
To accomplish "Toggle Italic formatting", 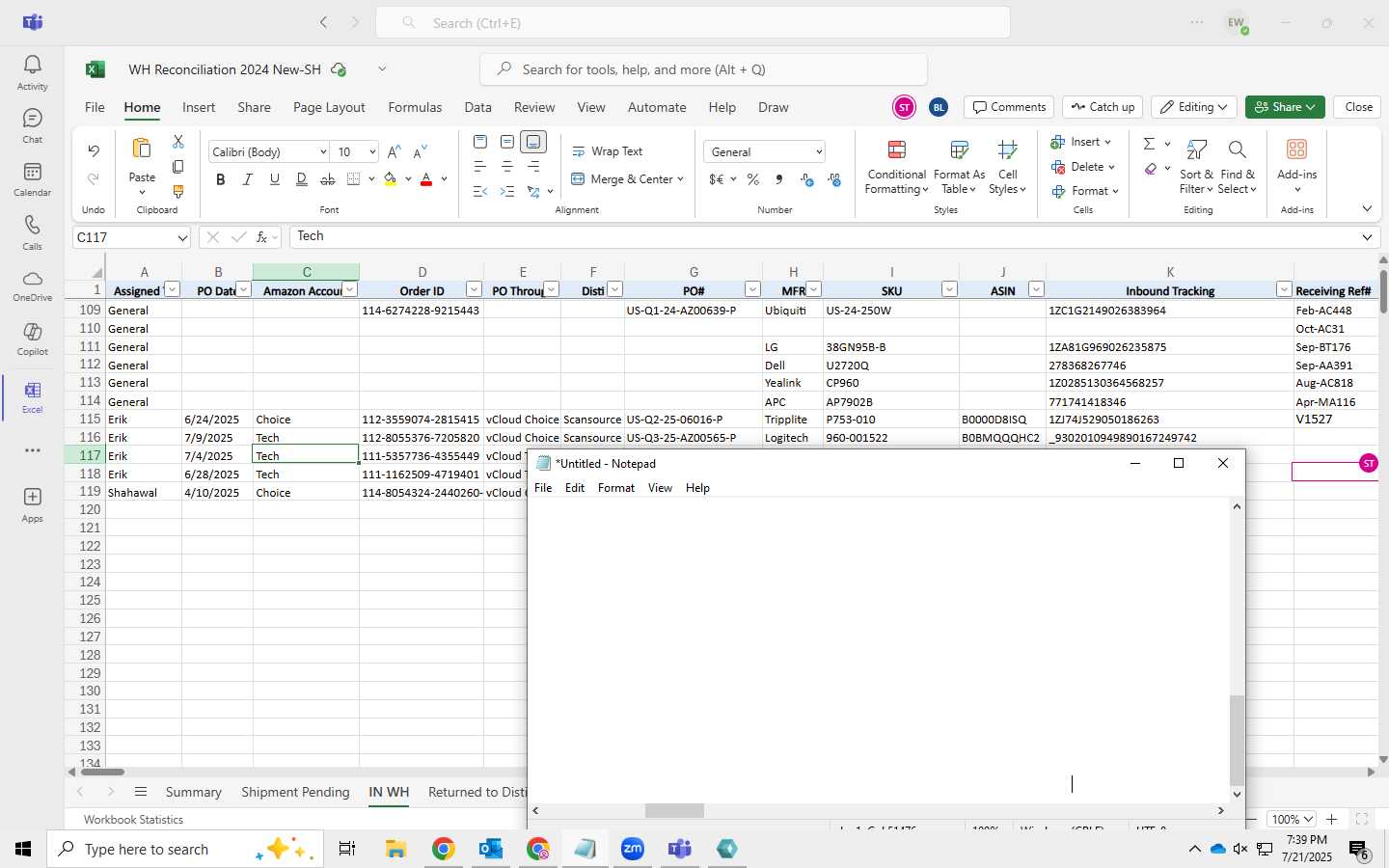I will click(x=248, y=179).
